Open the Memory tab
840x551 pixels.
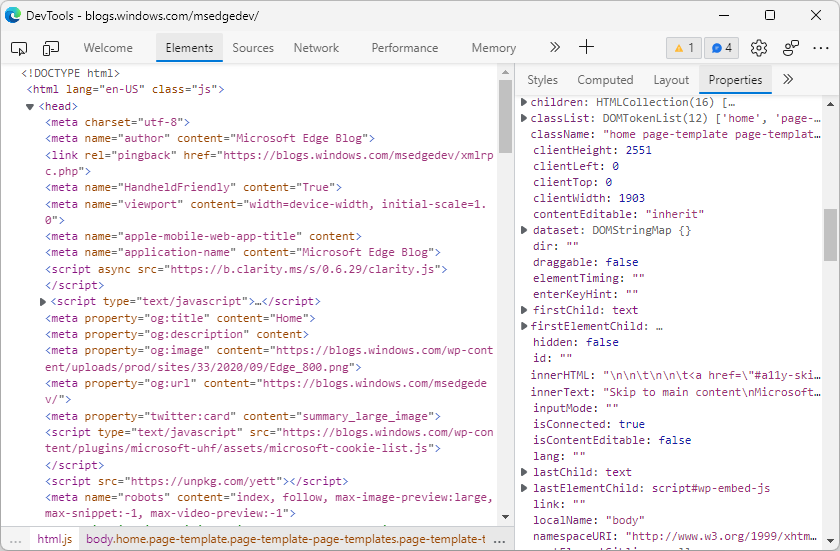493,48
